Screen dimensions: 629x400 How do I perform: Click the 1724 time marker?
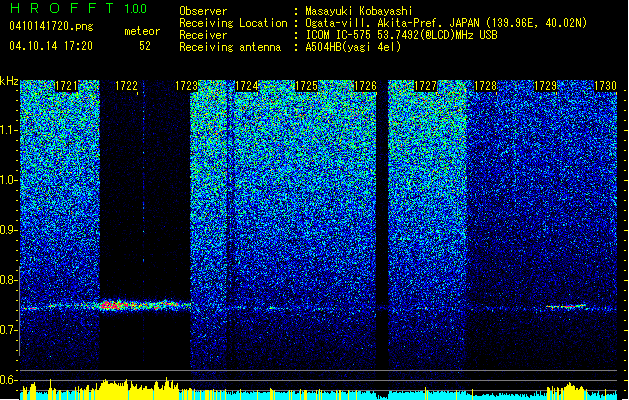(246, 86)
